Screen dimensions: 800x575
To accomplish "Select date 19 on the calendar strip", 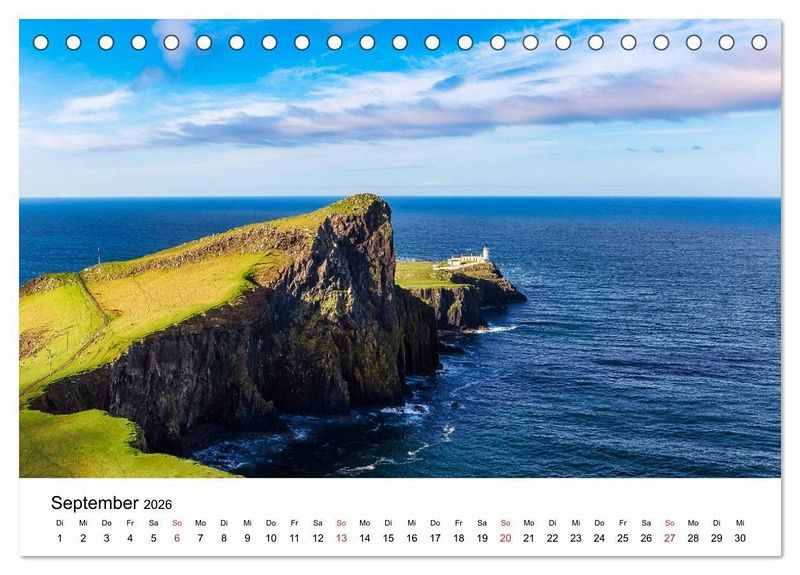I will pyautogui.click(x=482, y=538).
